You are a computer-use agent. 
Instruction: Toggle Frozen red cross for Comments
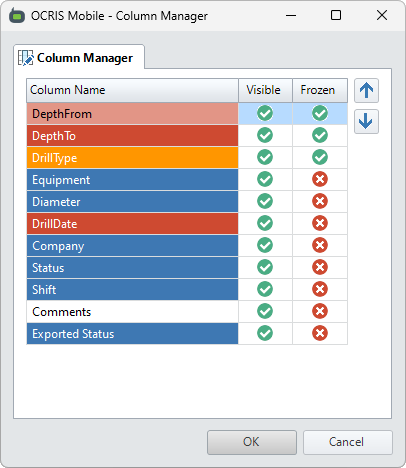point(320,311)
